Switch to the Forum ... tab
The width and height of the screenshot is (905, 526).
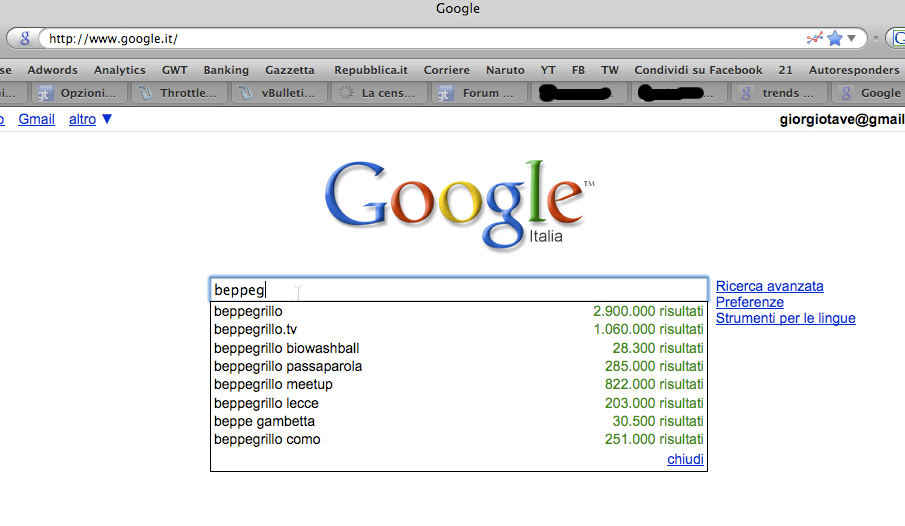pyautogui.click(x=481, y=93)
